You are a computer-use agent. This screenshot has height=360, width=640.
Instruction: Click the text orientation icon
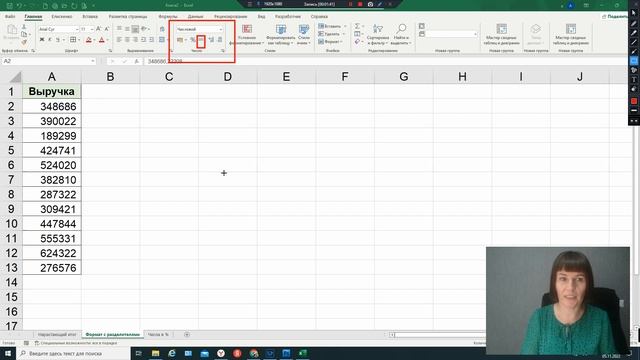pos(144,29)
